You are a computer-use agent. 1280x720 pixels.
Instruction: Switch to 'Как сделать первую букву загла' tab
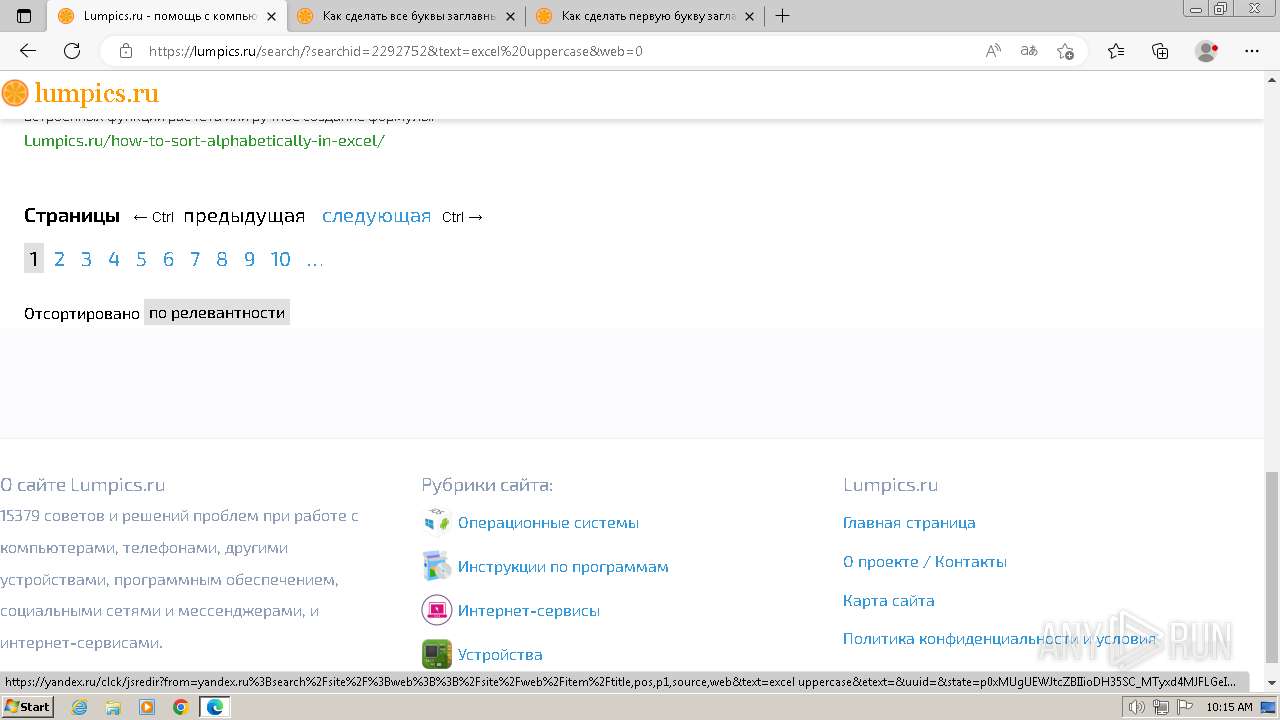pos(646,16)
